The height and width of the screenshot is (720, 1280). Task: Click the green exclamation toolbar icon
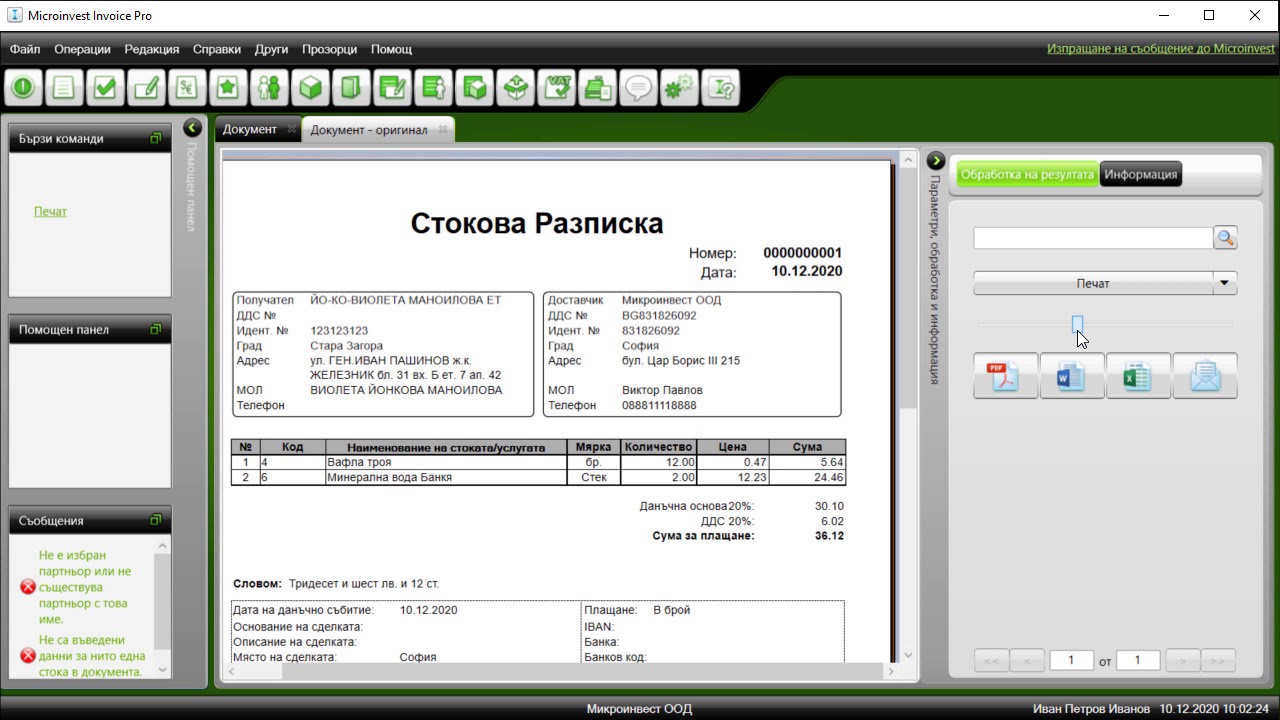23,88
